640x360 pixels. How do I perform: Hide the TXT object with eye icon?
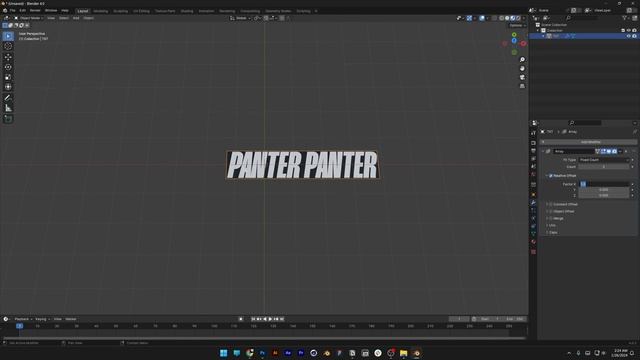[x=629, y=36]
